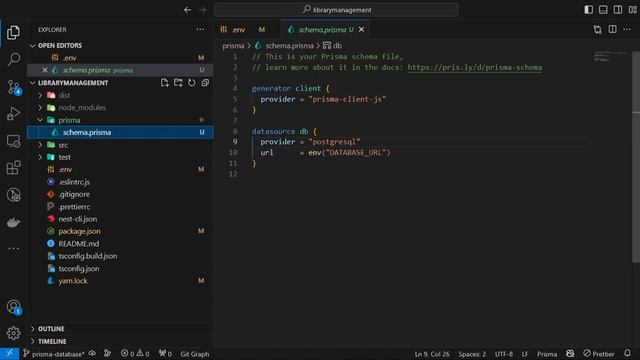Click the librarymanagement command center search box
The image size is (640, 360).
[x=336, y=10]
